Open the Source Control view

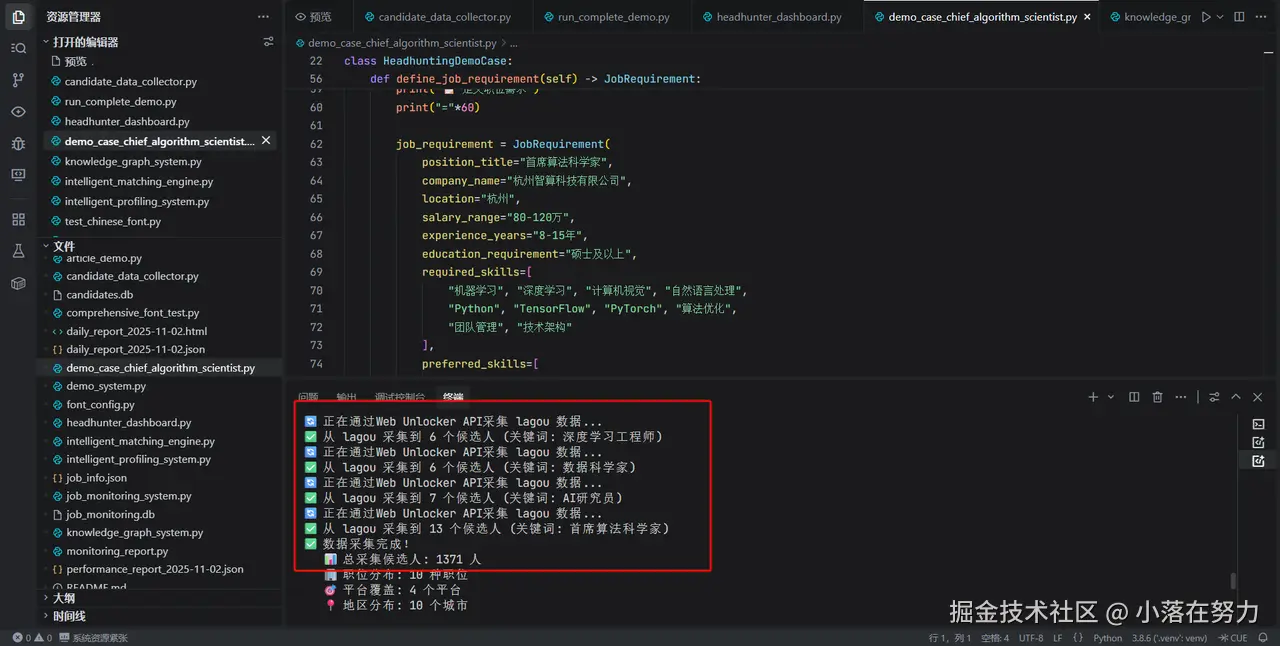click(18, 80)
